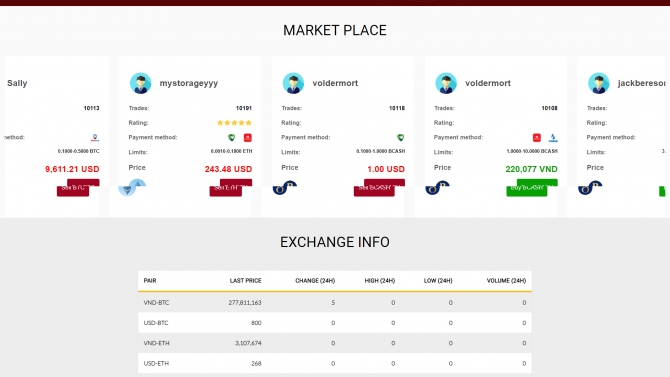Click avatar on the 220,077 VND voldermort card

click(x=446, y=83)
